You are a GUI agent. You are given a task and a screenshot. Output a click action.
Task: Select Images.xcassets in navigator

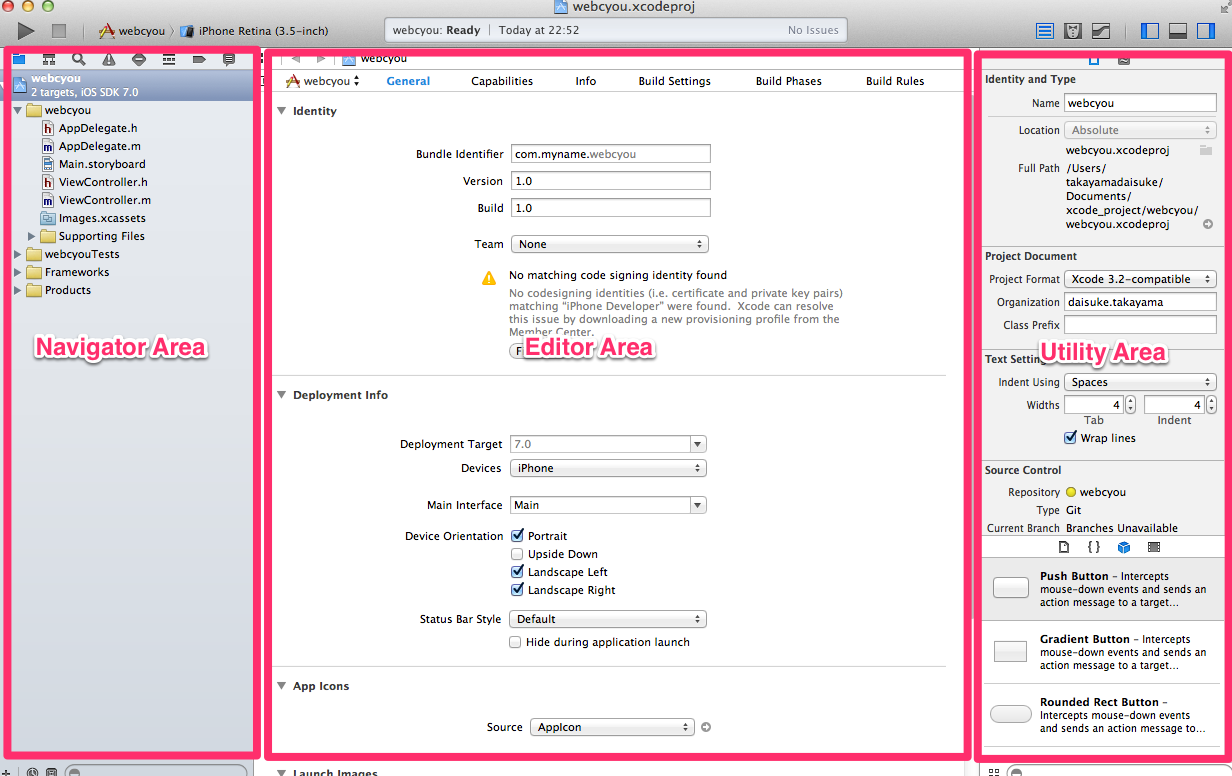point(102,218)
